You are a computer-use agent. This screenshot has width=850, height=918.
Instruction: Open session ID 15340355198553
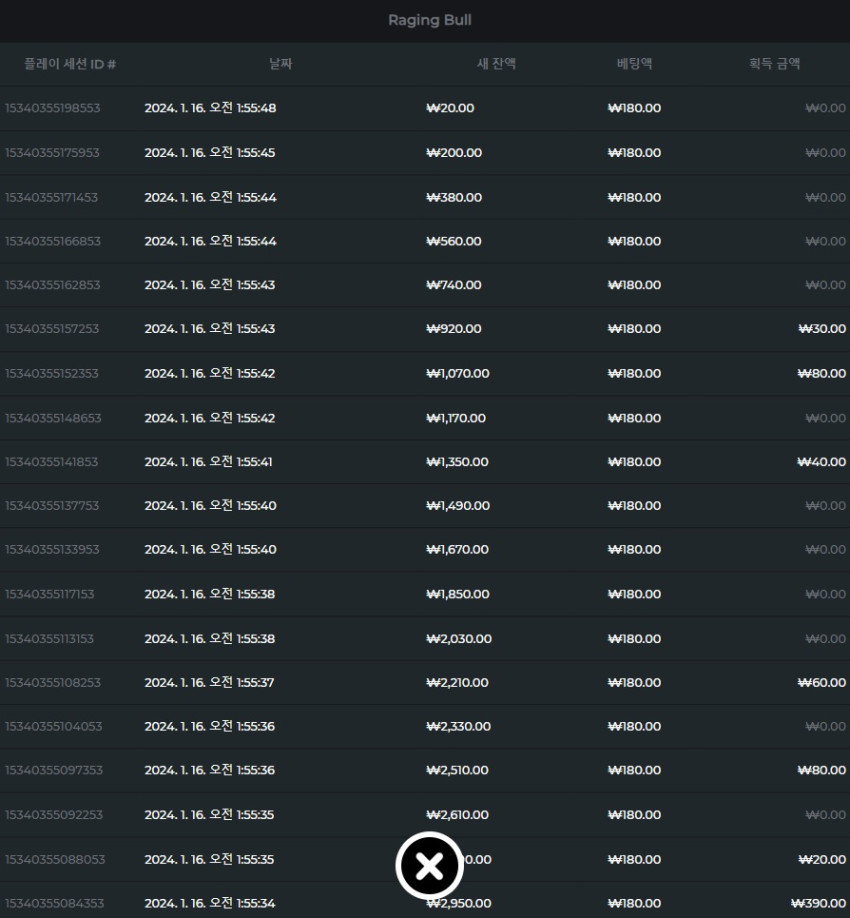click(53, 108)
